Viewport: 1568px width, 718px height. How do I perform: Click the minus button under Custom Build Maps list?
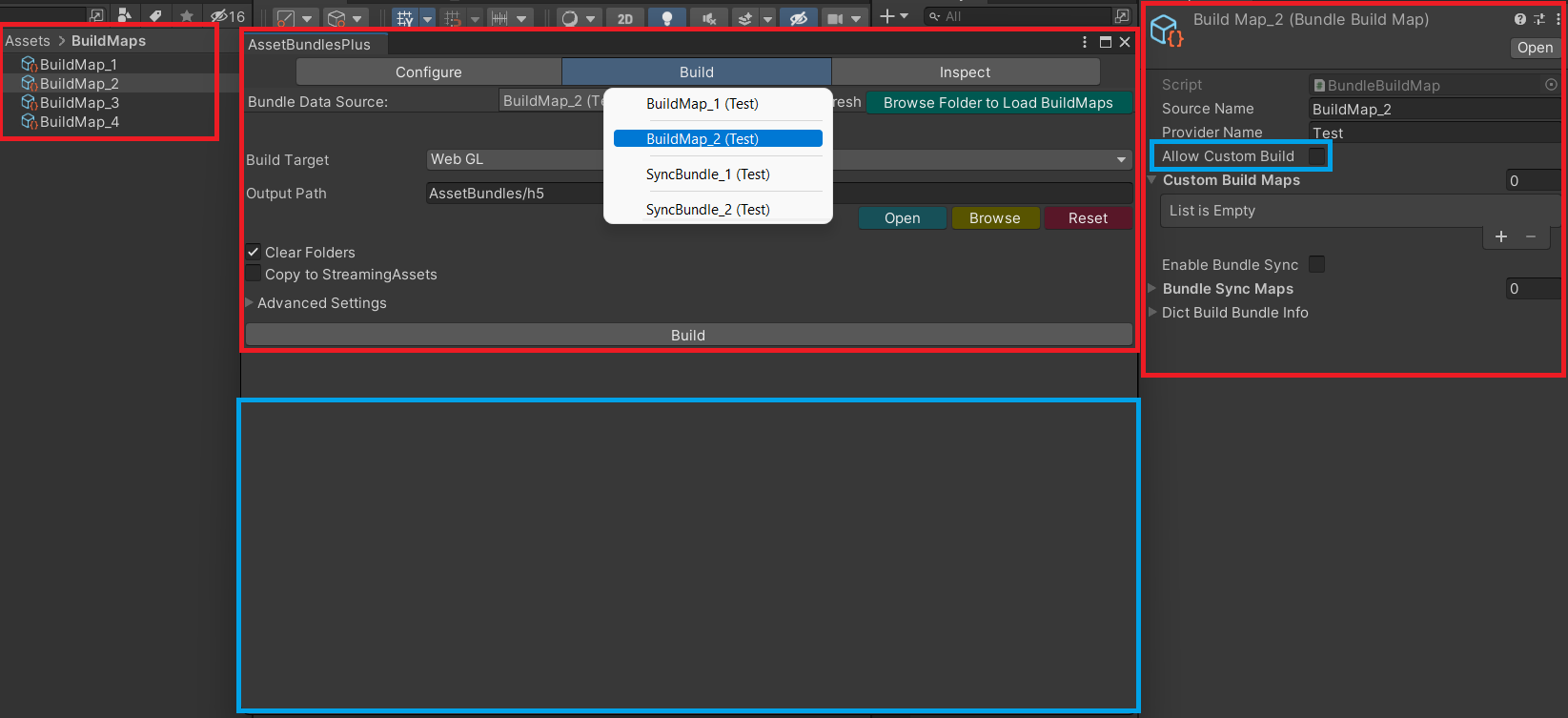tap(1531, 236)
